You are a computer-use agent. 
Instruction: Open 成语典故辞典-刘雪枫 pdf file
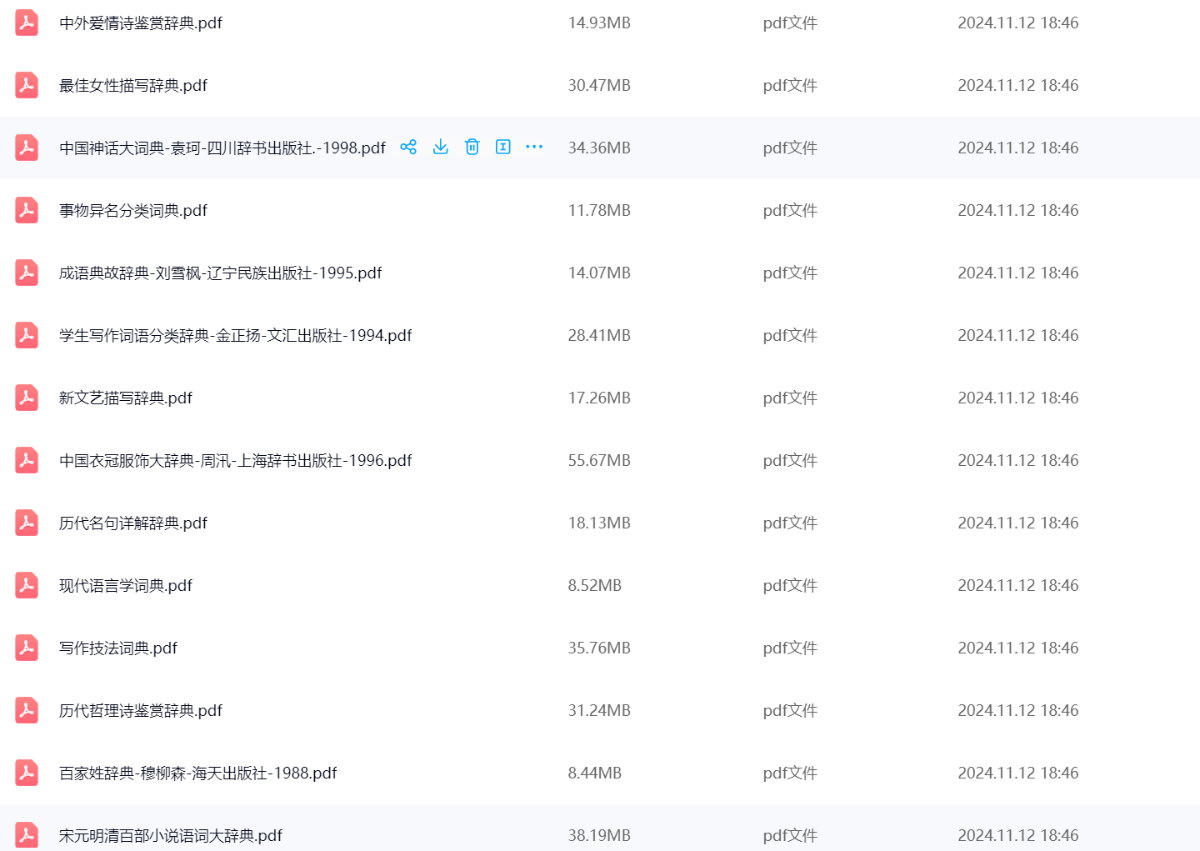pyautogui.click(x=220, y=273)
